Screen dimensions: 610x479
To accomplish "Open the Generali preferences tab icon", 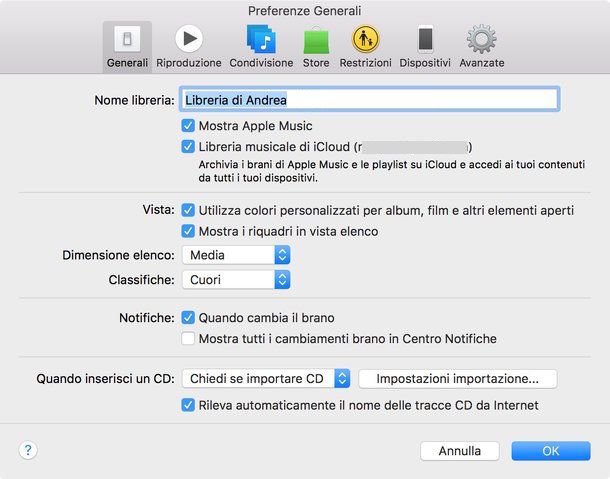I will (127, 39).
